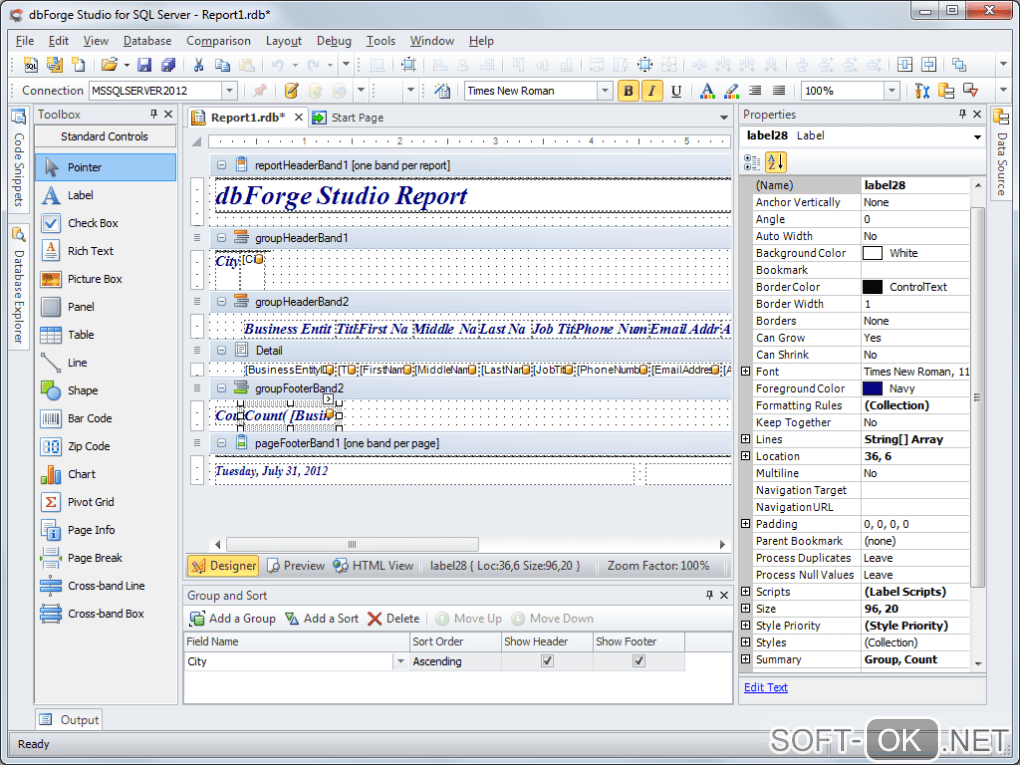Viewport: 1020px width, 765px height.
Task: Uncheck Show Footer for City group
Action: tap(639, 661)
